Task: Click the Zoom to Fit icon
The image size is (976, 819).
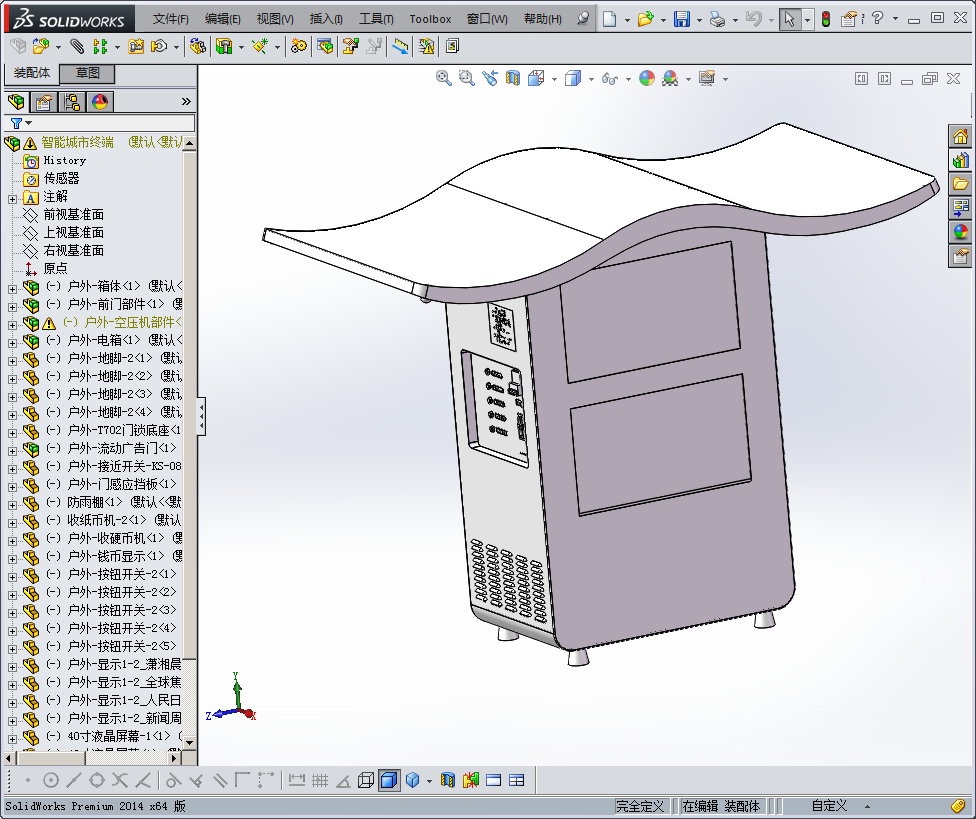Action: coord(444,78)
